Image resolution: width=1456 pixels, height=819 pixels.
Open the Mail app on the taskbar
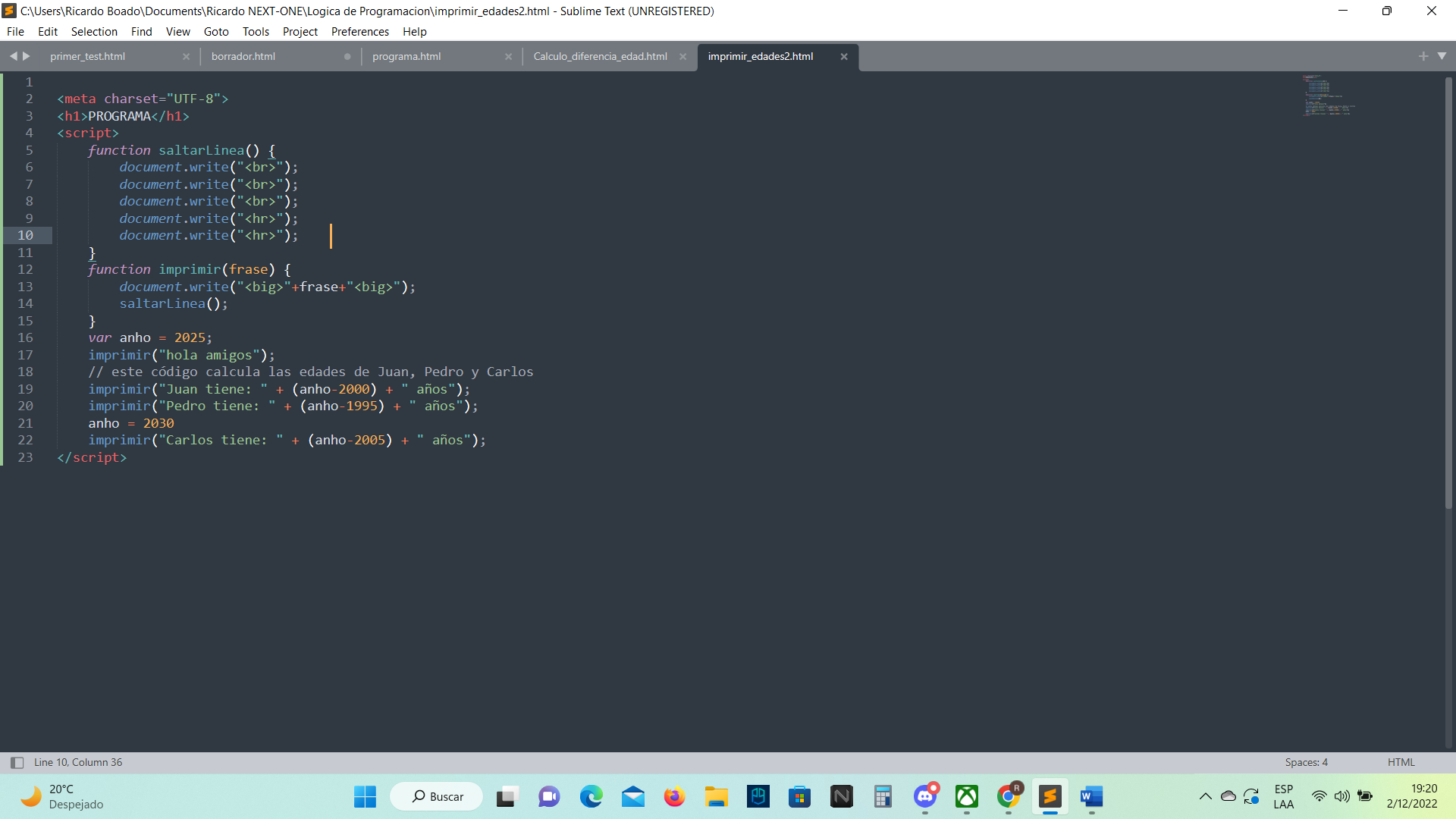632,796
